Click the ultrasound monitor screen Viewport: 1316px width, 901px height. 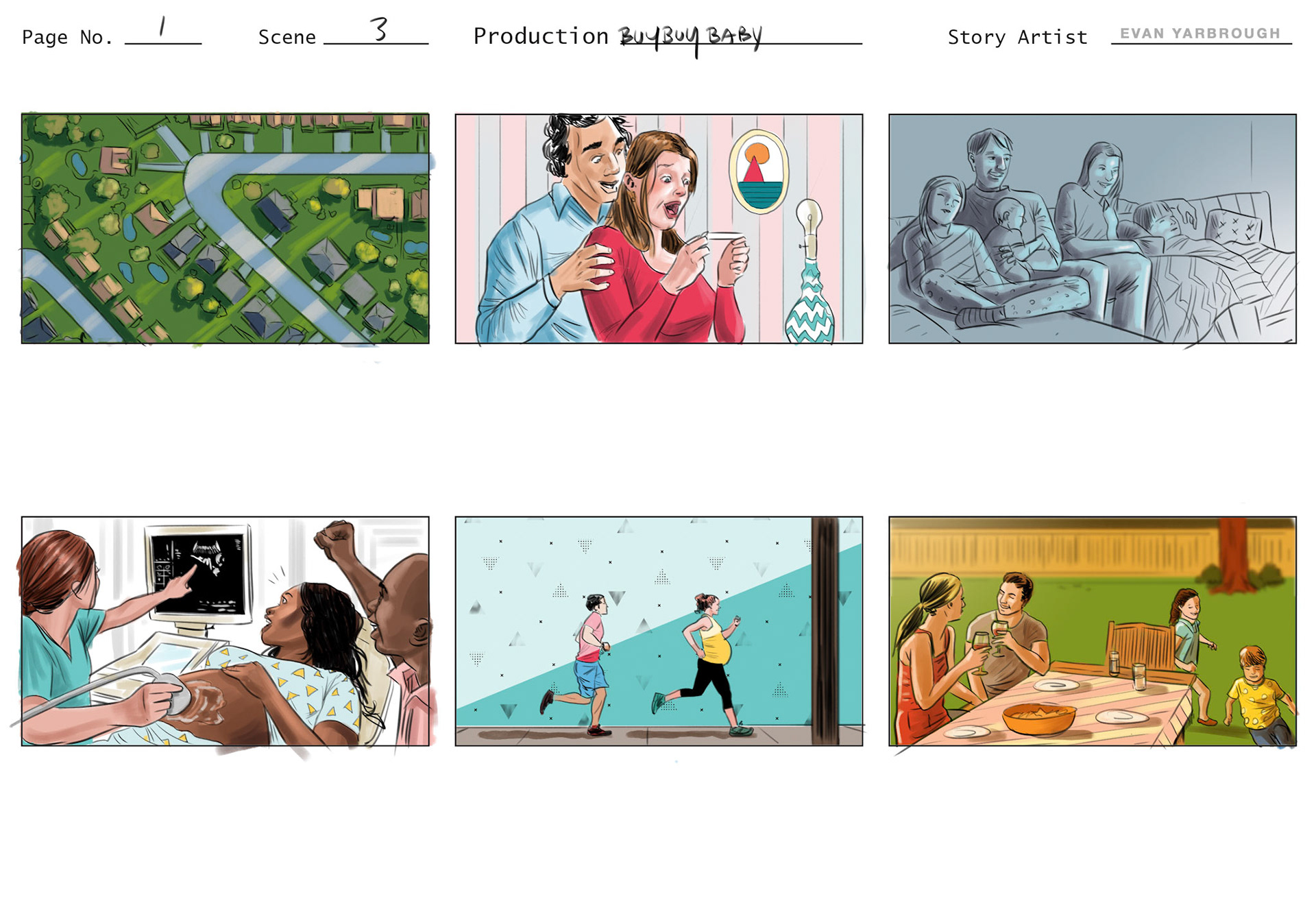[198, 573]
